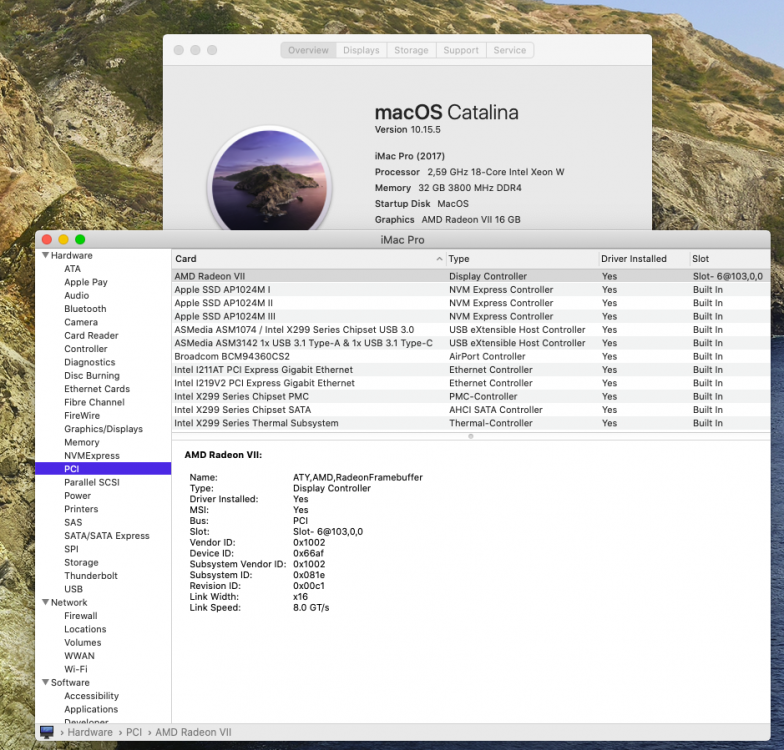
Task: Sort by the Card column header arrow
Action: (439, 258)
